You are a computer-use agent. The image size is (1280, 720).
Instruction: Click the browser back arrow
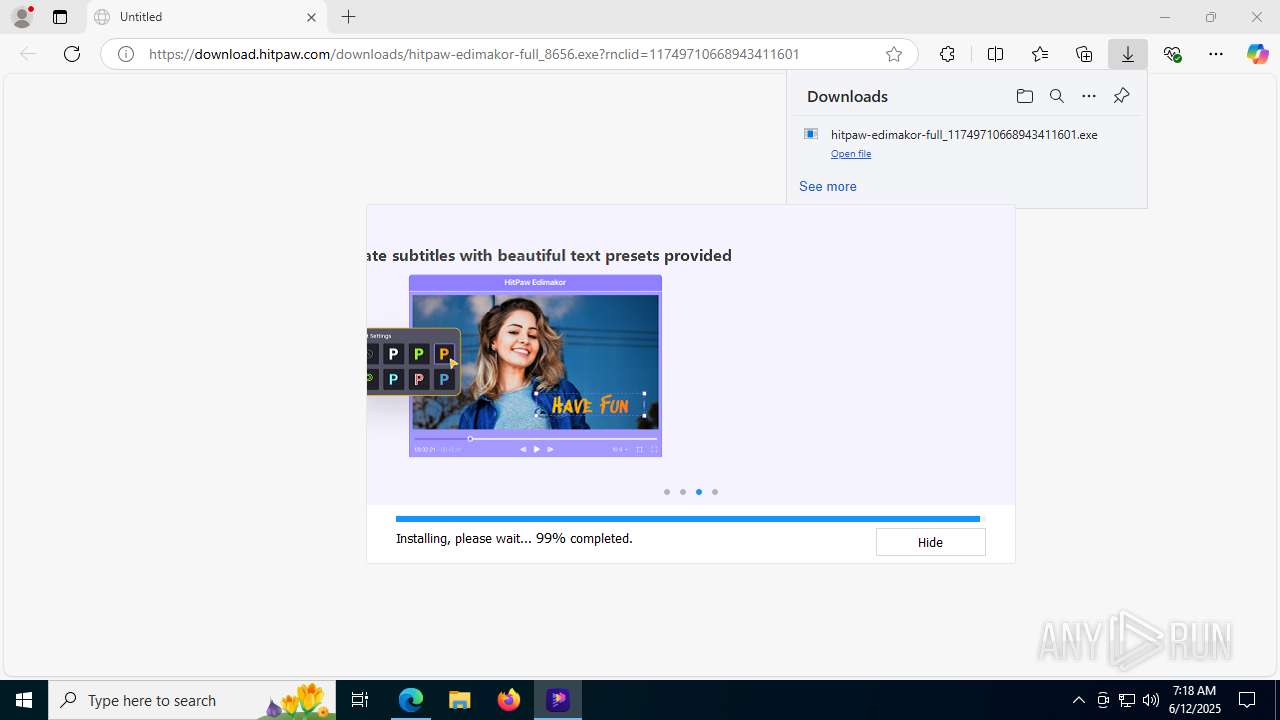coord(28,54)
